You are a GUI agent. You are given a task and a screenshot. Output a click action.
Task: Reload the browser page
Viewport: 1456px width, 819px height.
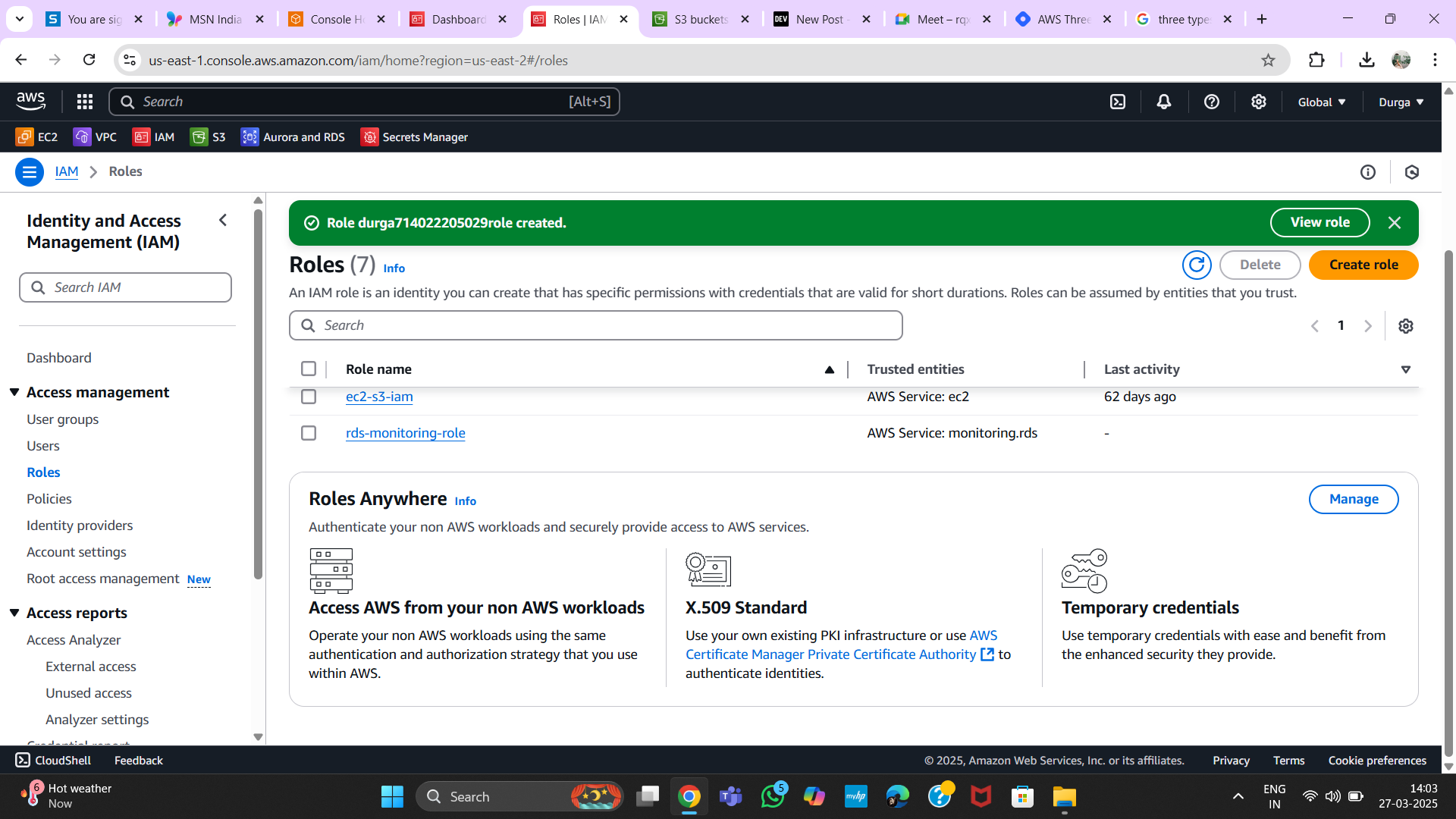(89, 60)
